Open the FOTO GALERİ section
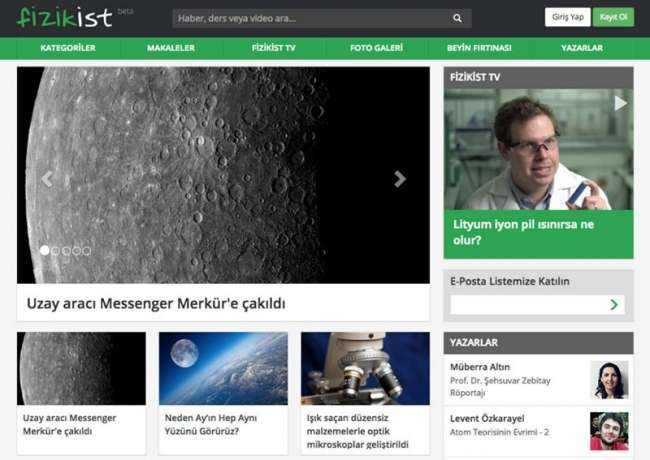Viewport: 650px width, 460px height. click(376, 48)
